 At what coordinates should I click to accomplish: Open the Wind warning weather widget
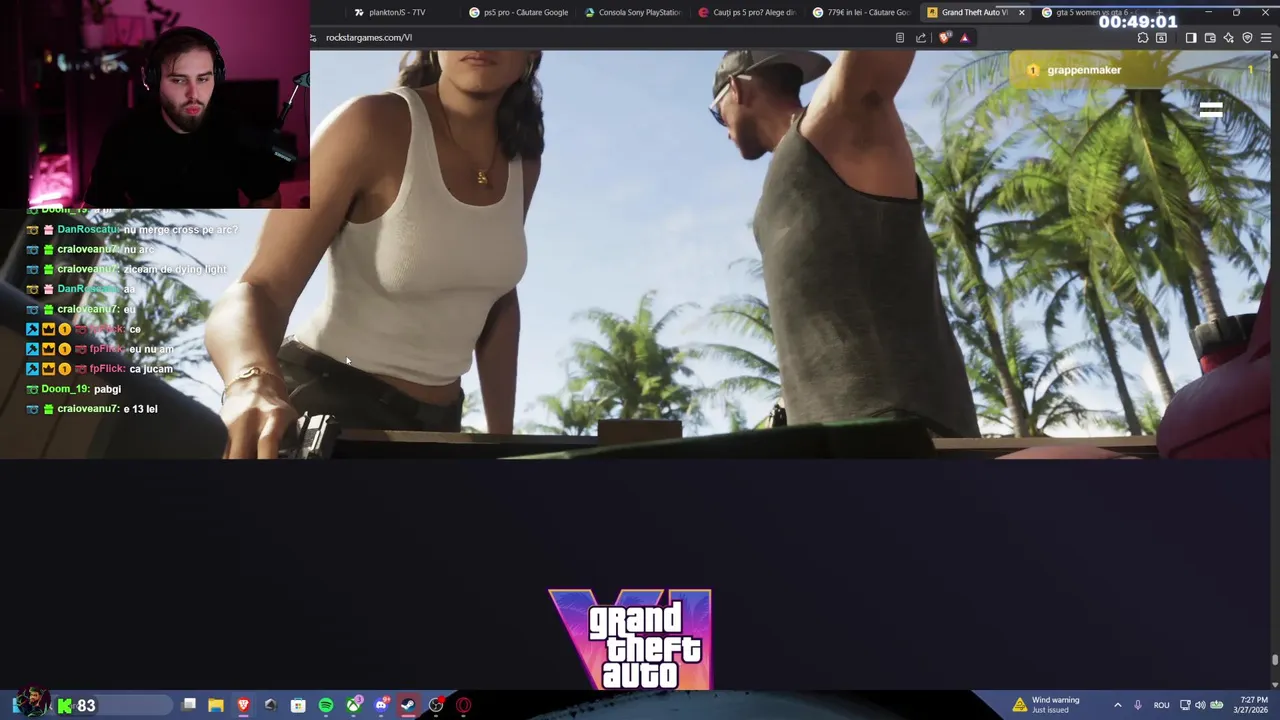(x=1046, y=705)
